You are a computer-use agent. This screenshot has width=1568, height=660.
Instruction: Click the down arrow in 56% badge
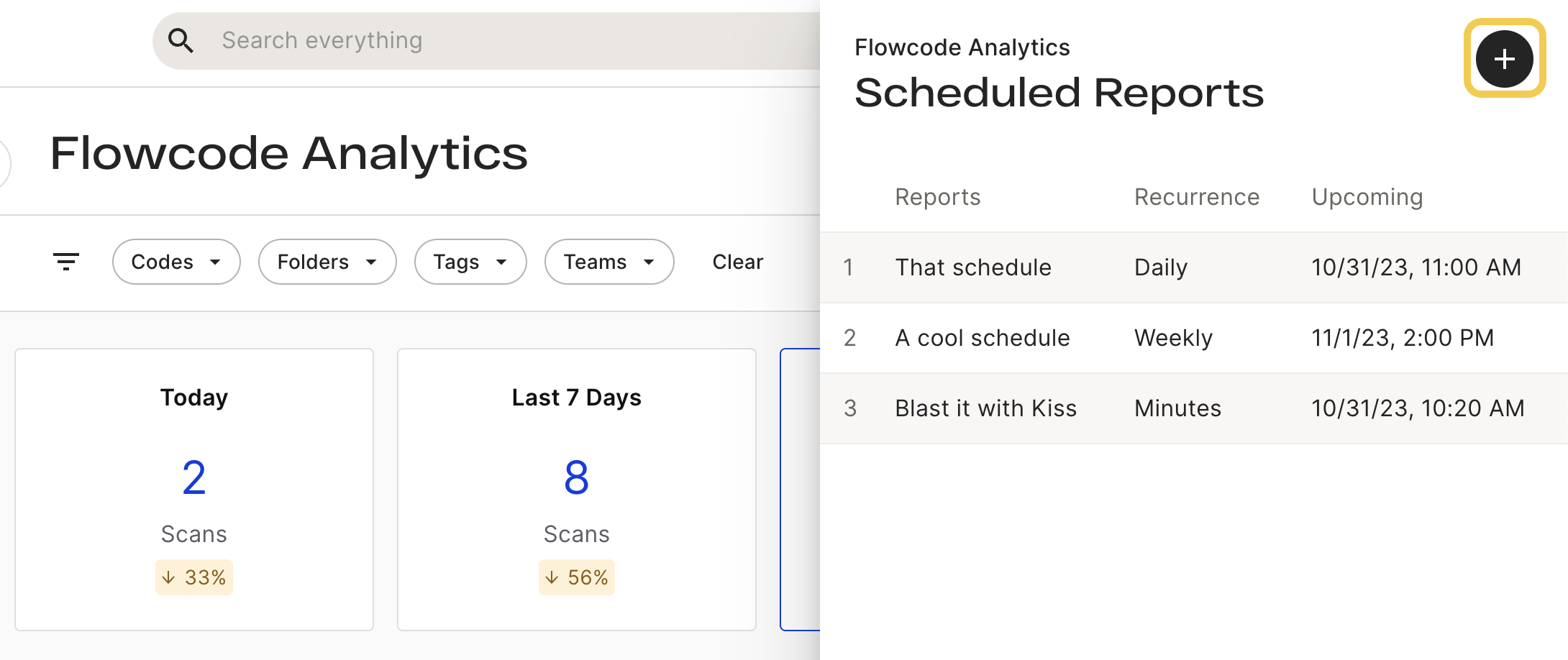tap(552, 577)
